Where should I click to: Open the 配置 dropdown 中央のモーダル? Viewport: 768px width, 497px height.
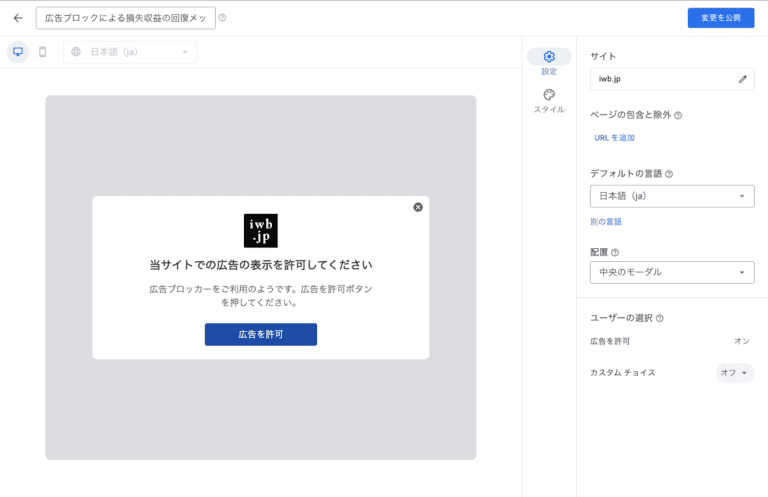coord(672,272)
